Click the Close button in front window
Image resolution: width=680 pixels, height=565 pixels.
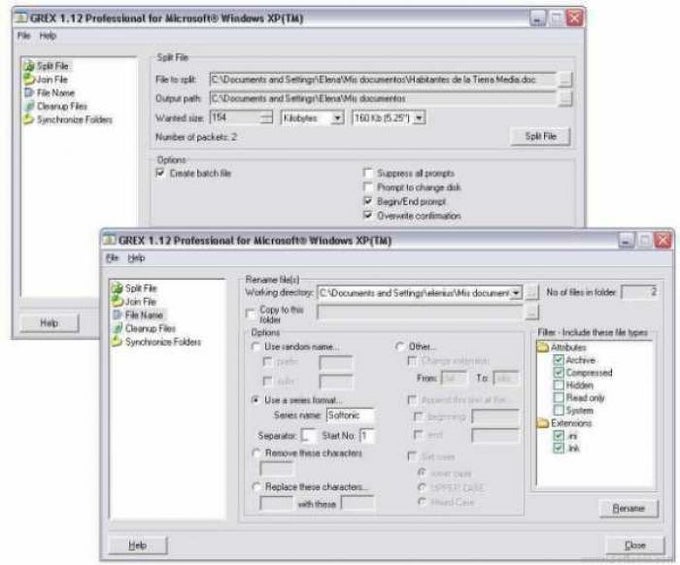click(635, 545)
